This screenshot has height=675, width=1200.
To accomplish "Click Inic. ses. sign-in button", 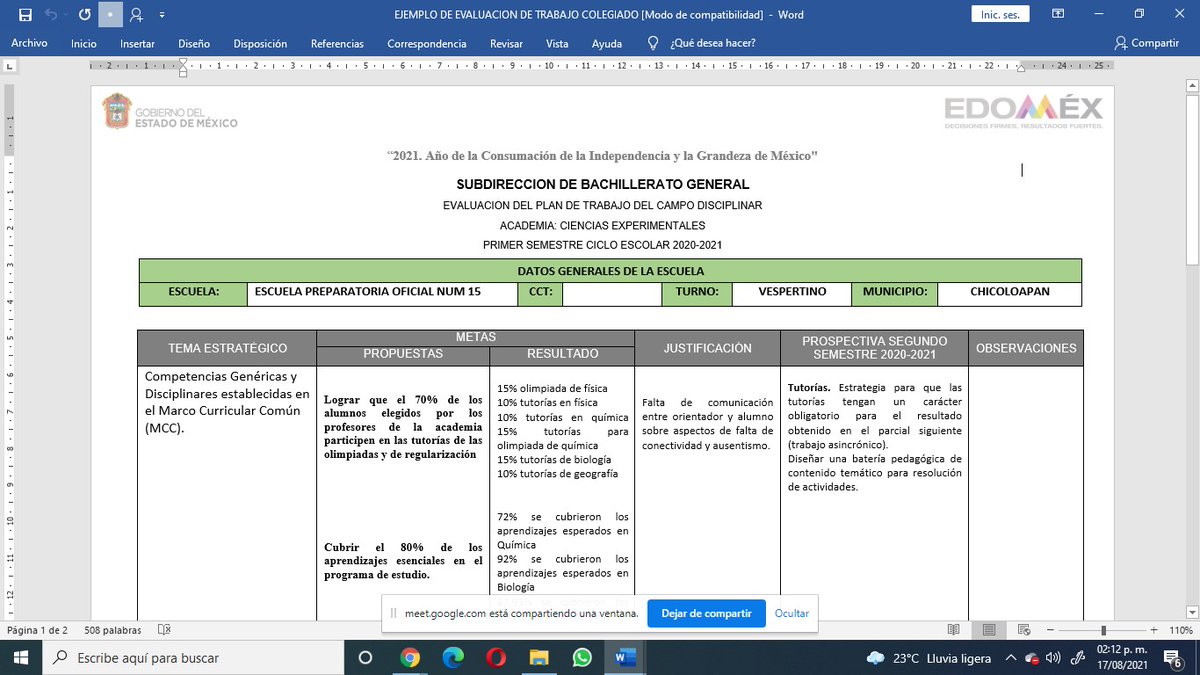I will 1000,15.
